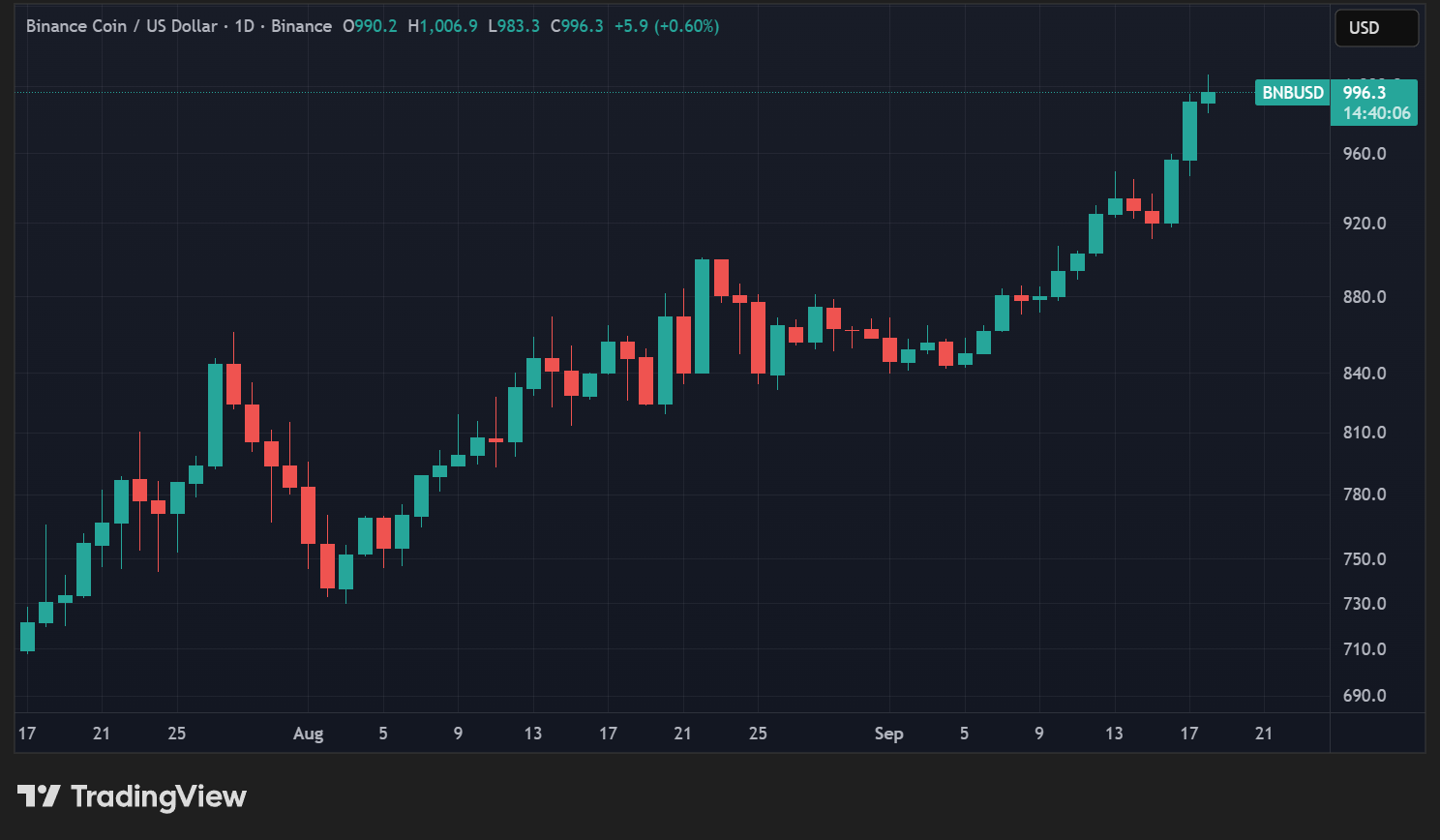
Task: Click the 960.0 price axis label
Action: pos(1365,154)
